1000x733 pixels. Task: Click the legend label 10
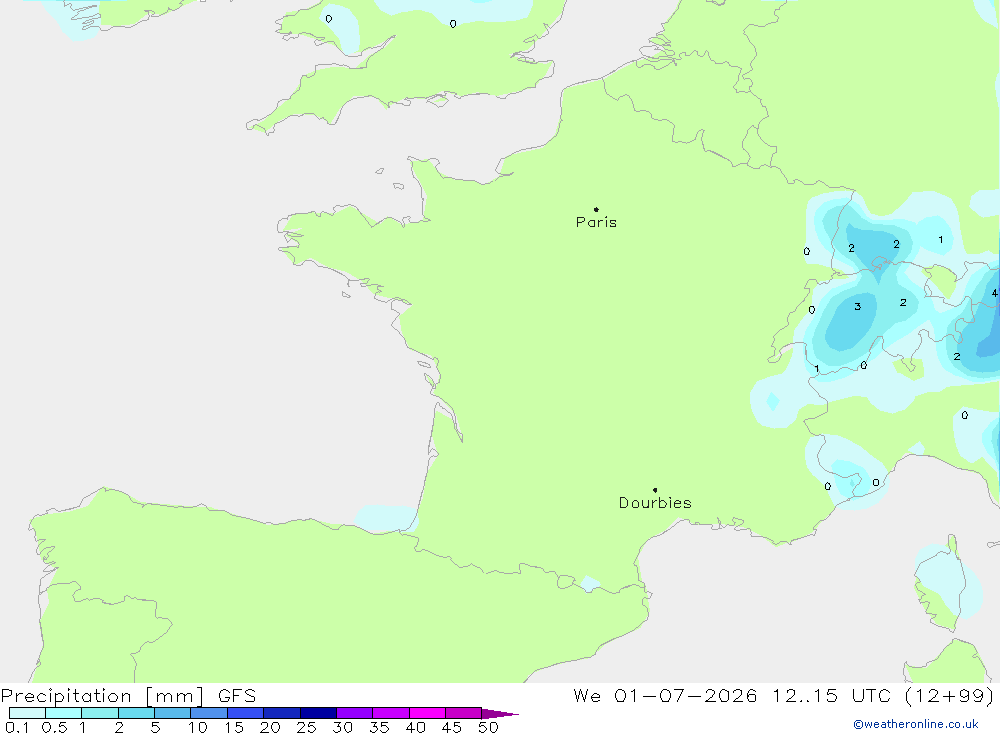pos(197,727)
